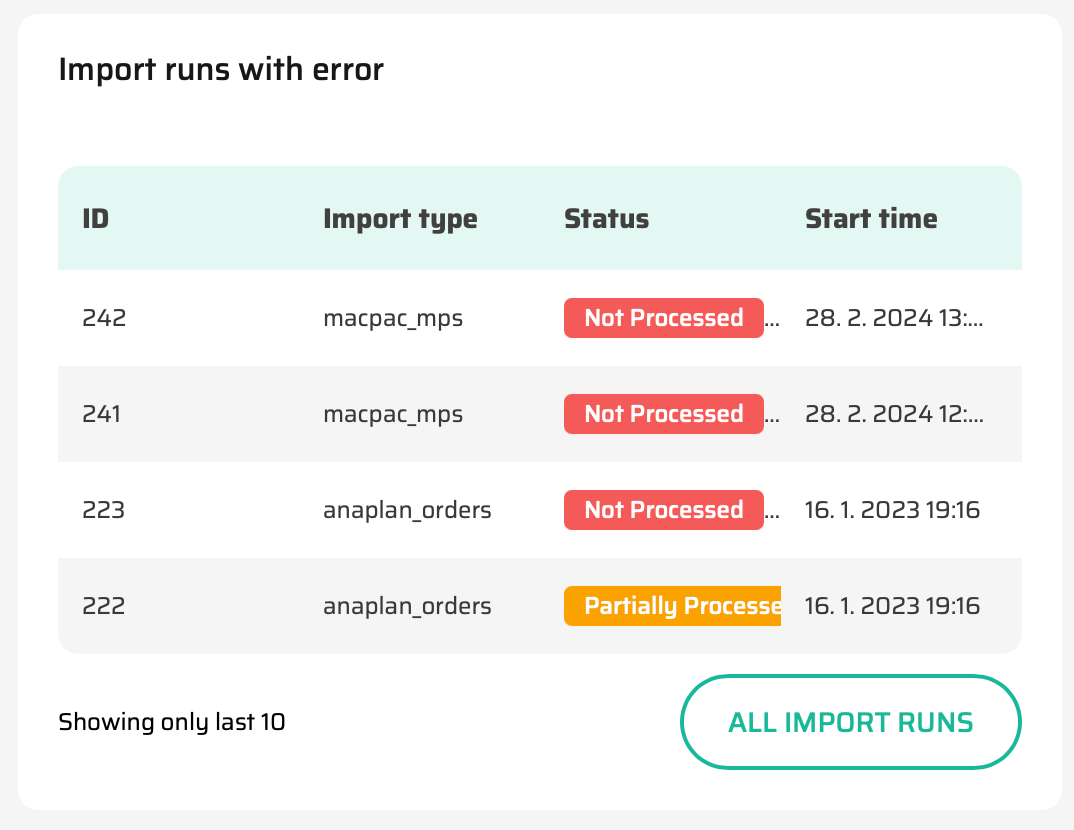Click the Start time column header
The width and height of the screenshot is (1074, 830).
[871, 219]
